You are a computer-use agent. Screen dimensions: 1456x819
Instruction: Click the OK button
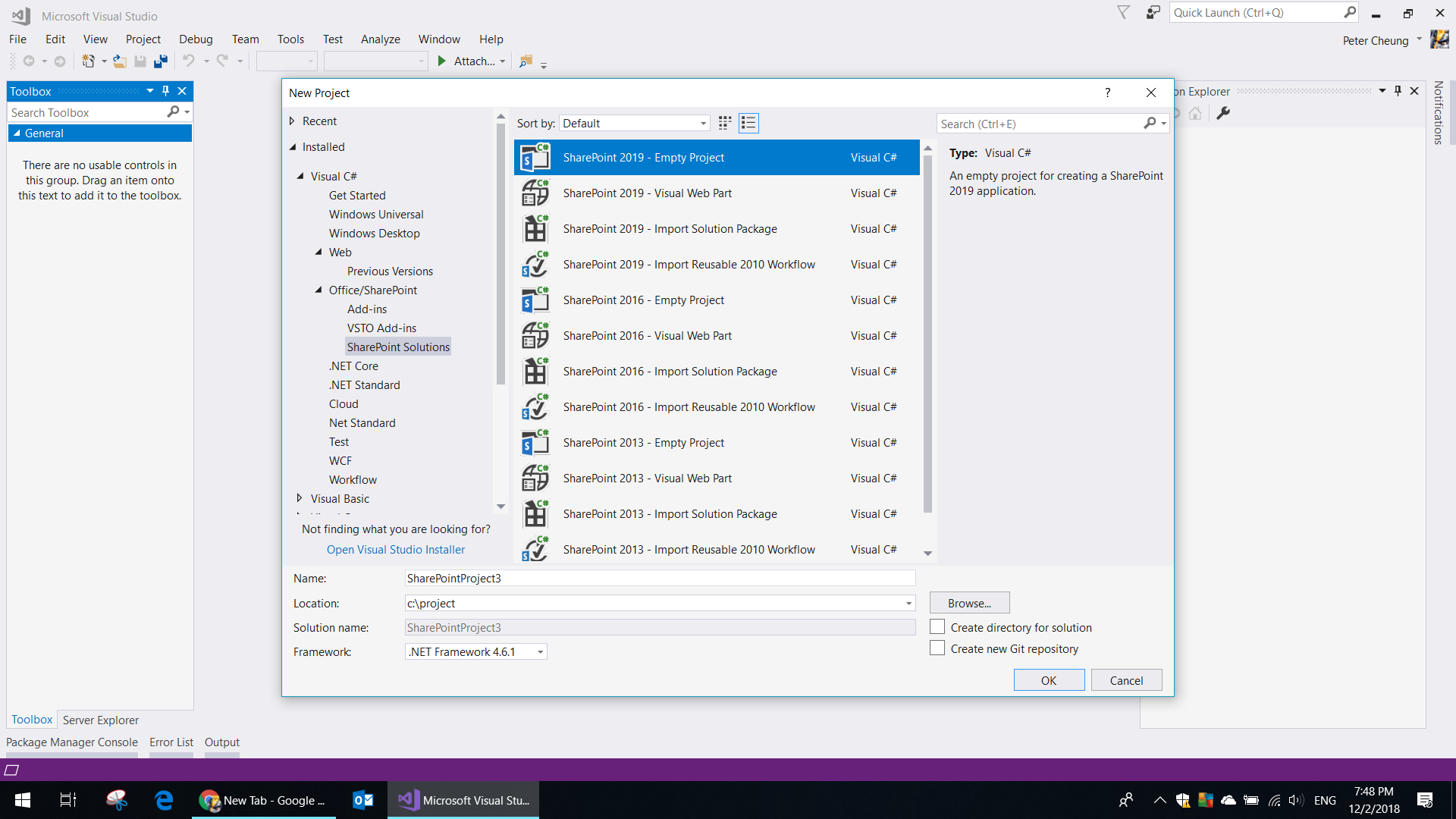click(1049, 680)
